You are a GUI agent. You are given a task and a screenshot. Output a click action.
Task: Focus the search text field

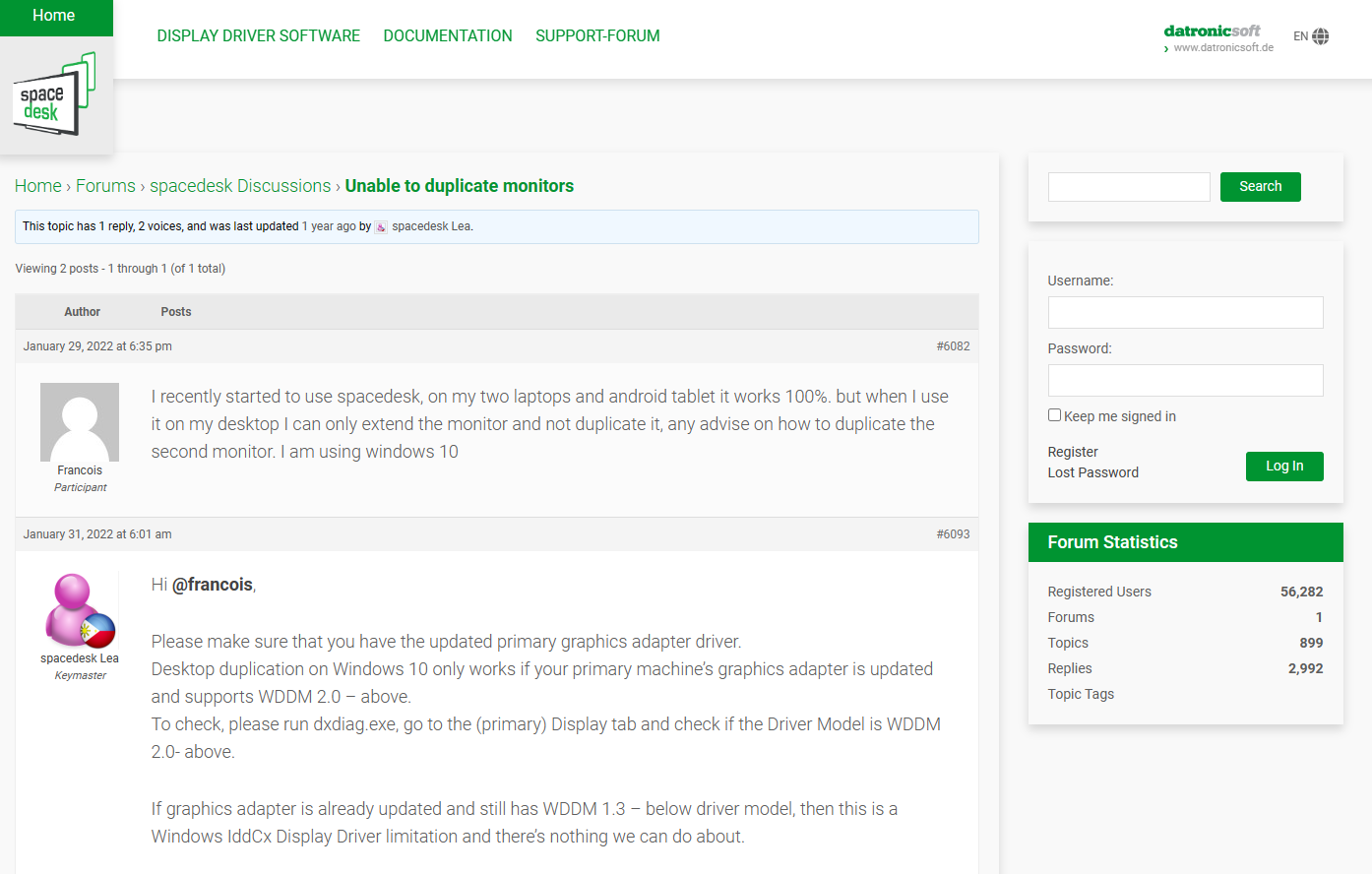(1129, 187)
